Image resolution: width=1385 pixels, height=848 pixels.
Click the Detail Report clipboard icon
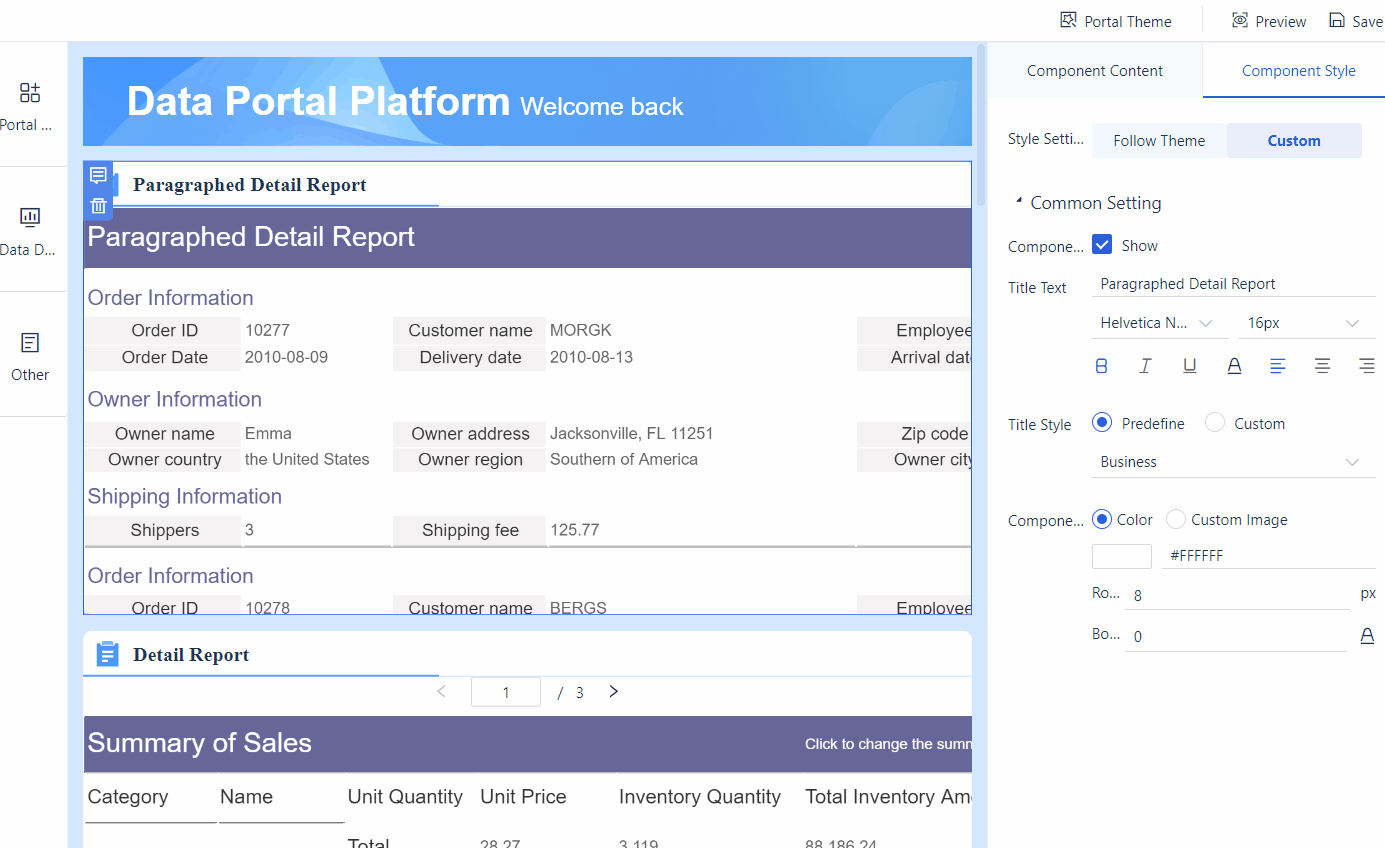tap(107, 654)
